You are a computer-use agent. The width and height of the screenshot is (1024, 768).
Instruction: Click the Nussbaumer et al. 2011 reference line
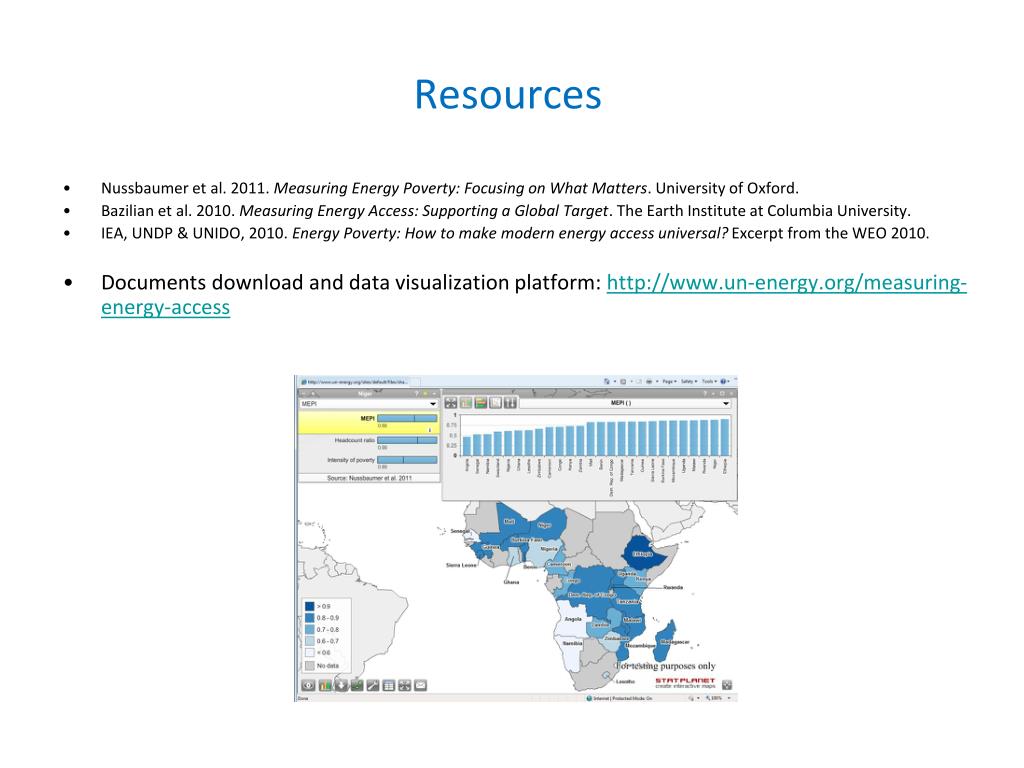click(x=450, y=188)
